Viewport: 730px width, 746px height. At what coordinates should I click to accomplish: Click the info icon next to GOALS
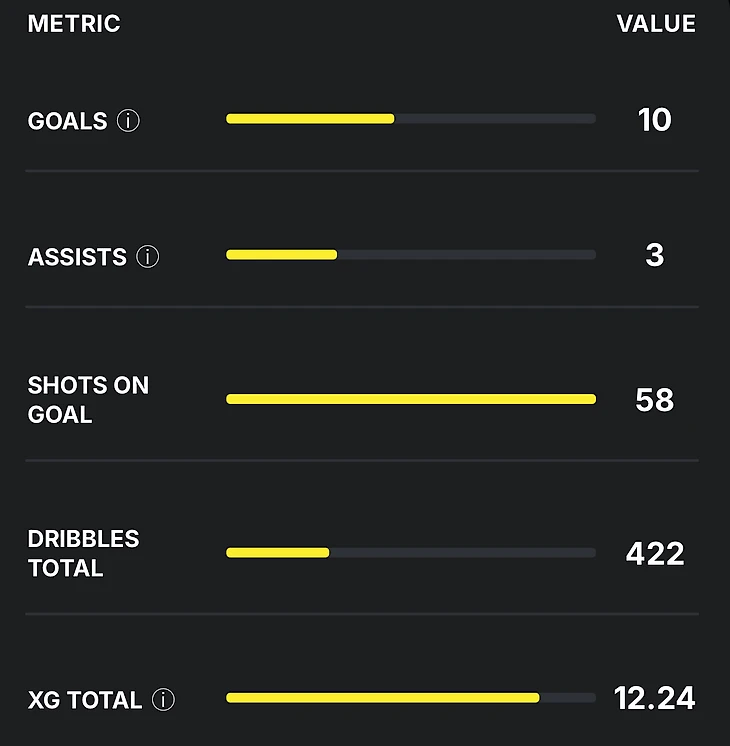point(128,121)
